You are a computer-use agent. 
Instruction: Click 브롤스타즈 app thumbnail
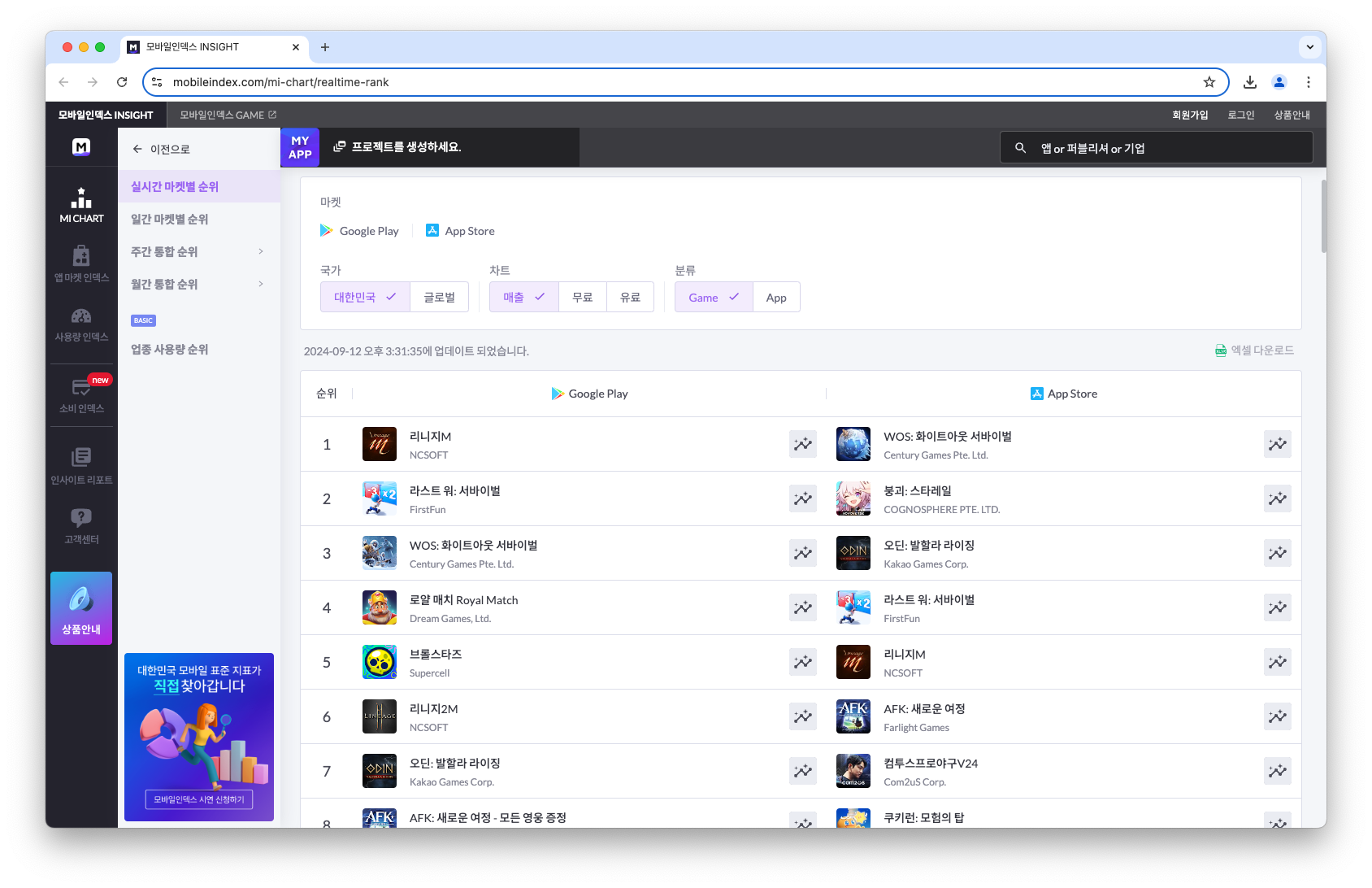380,662
